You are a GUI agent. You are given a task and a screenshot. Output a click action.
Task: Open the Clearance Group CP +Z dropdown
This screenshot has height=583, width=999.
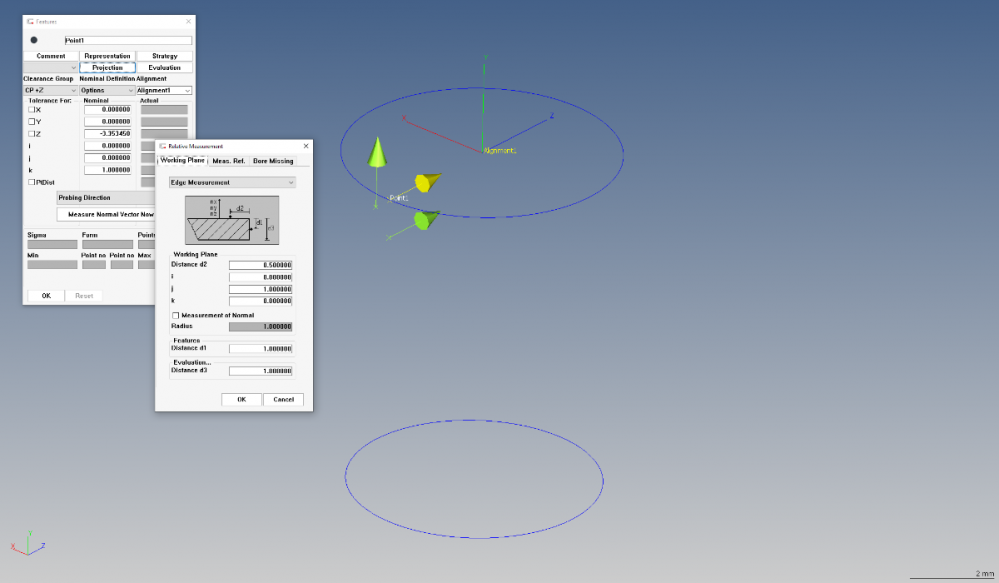(50, 90)
